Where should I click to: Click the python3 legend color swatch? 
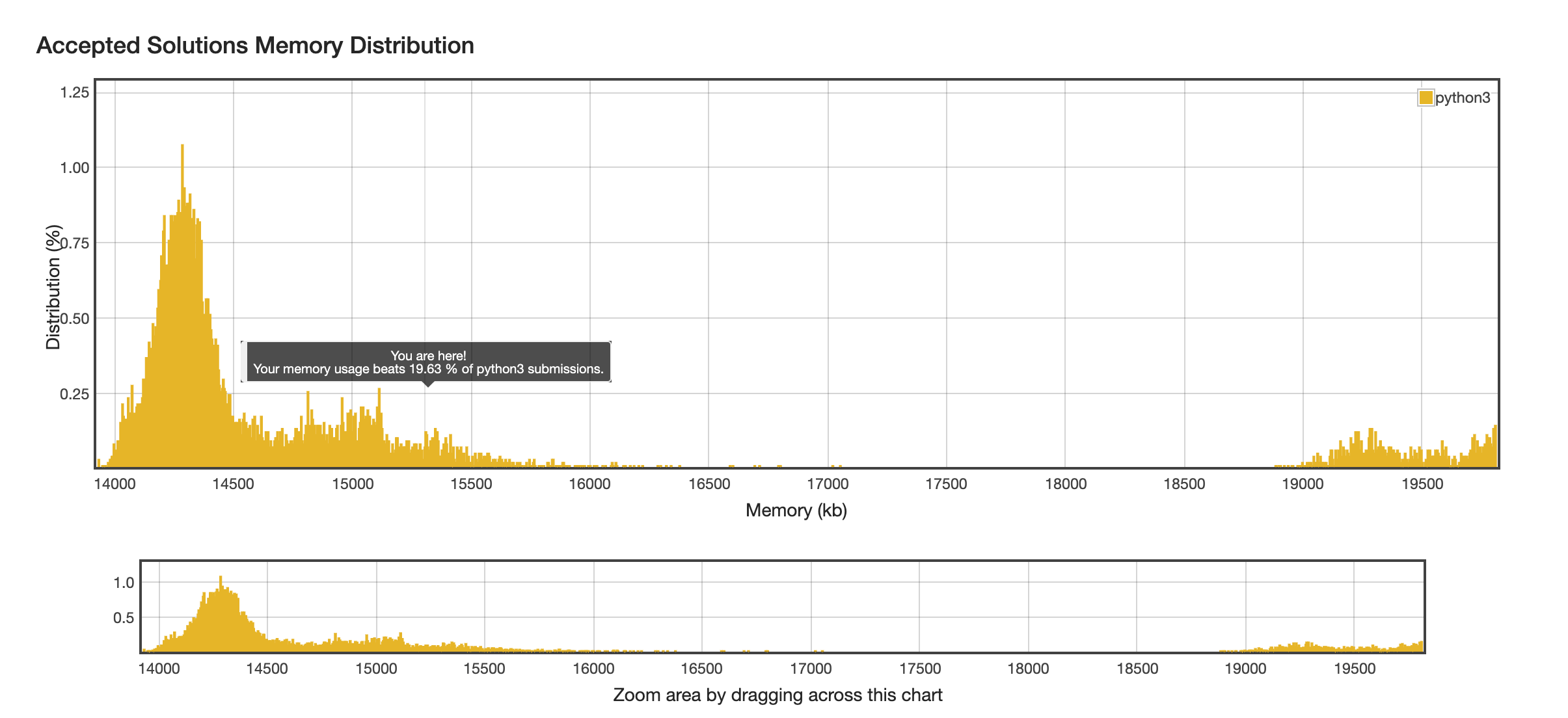pyautogui.click(x=1426, y=98)
